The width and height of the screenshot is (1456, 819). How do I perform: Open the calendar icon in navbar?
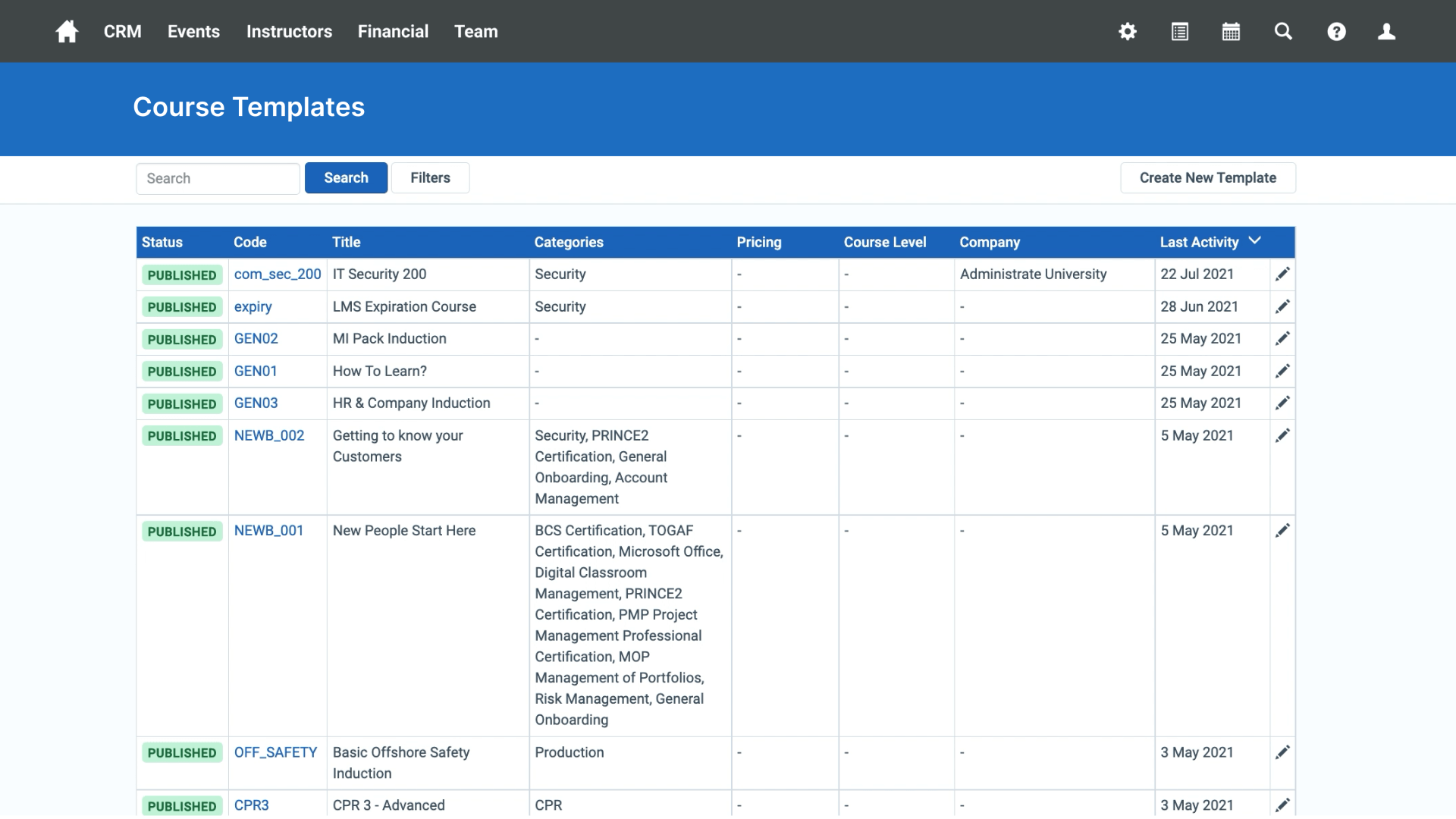tap(1231, 31)
